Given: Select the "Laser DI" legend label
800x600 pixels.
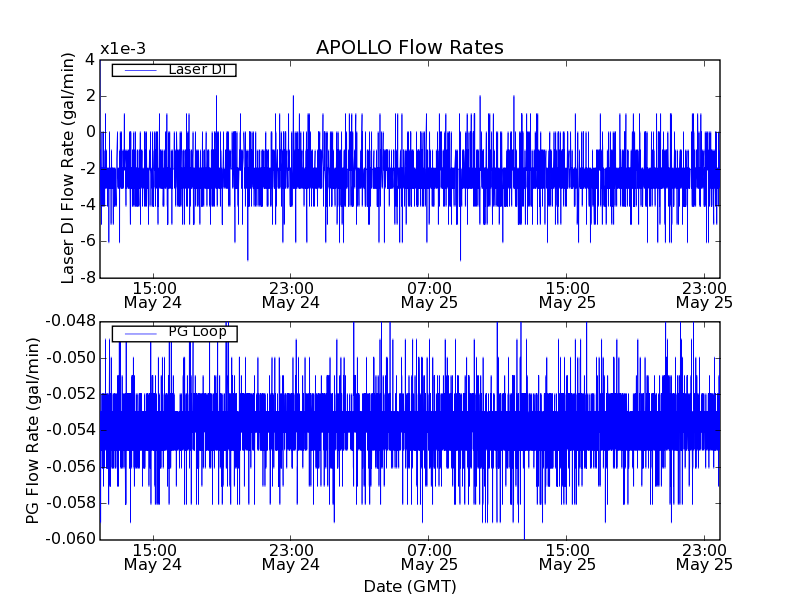Looking at the screenshot, I should (x=196, y=70).
